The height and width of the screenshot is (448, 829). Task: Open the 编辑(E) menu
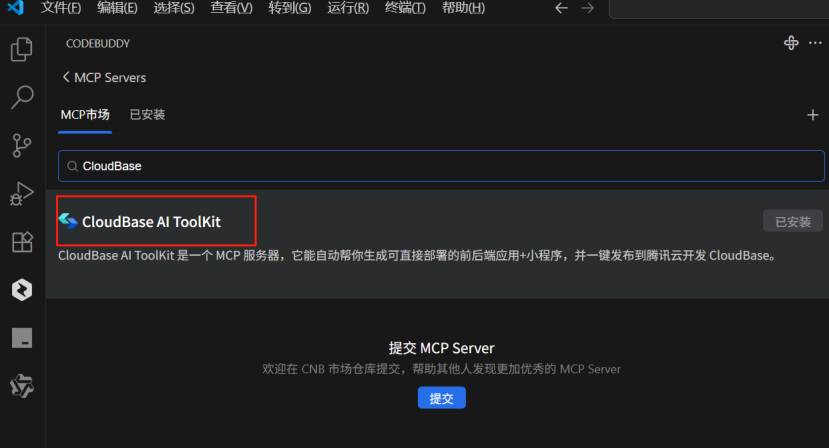click(117, 8)
